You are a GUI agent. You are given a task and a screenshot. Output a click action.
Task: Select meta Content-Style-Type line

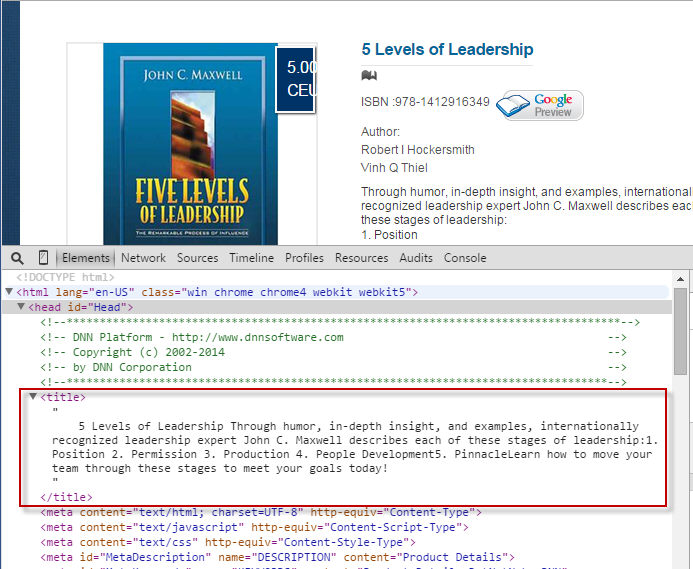228,542
